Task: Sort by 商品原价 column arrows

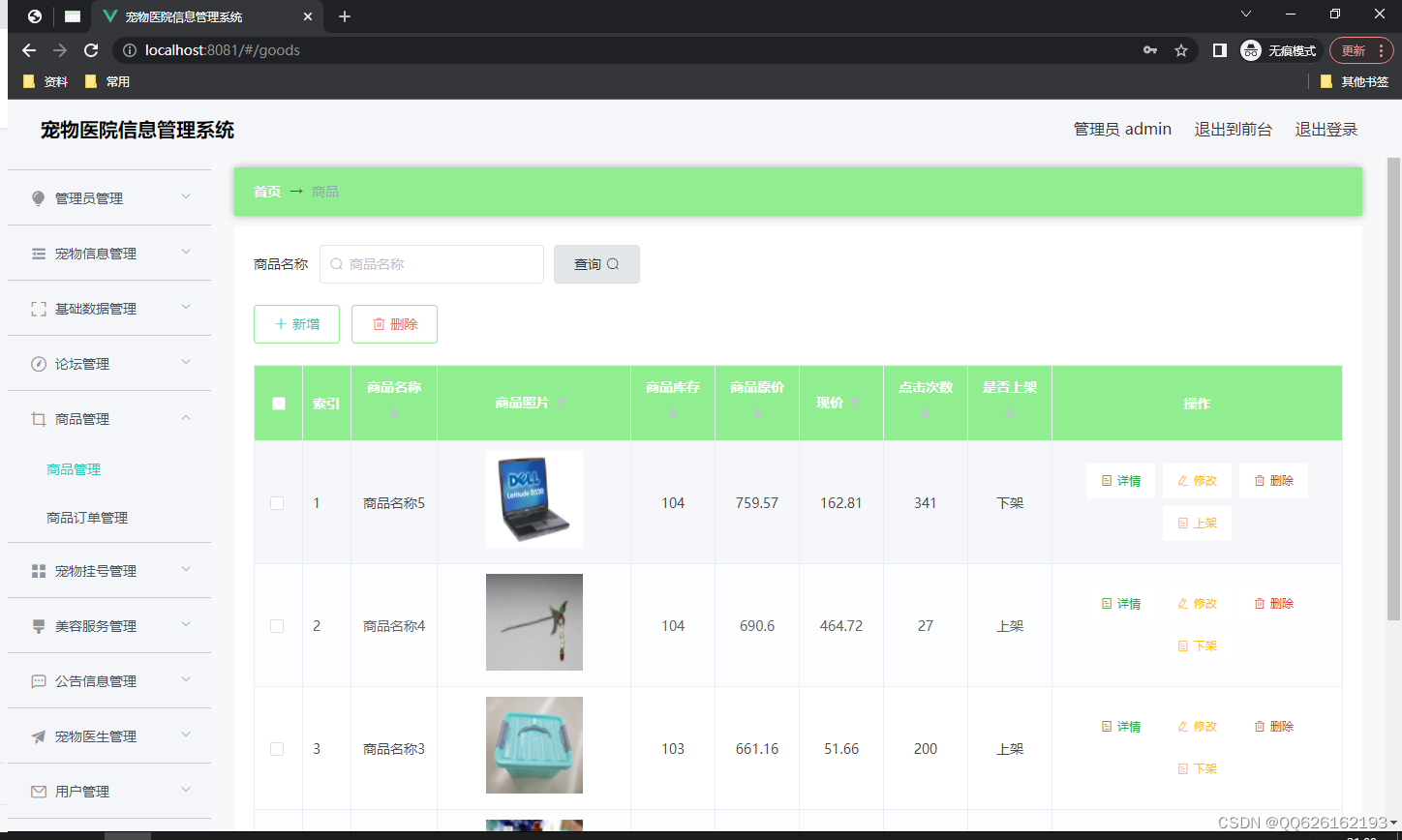Action: coord(757,413)
